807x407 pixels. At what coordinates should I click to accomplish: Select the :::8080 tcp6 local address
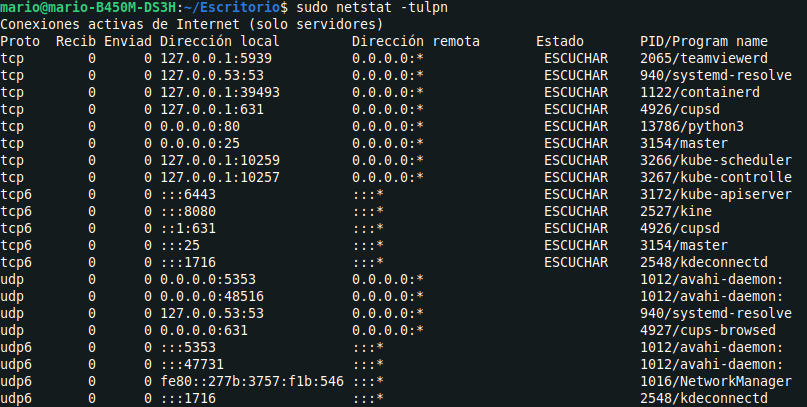[188, 211]
